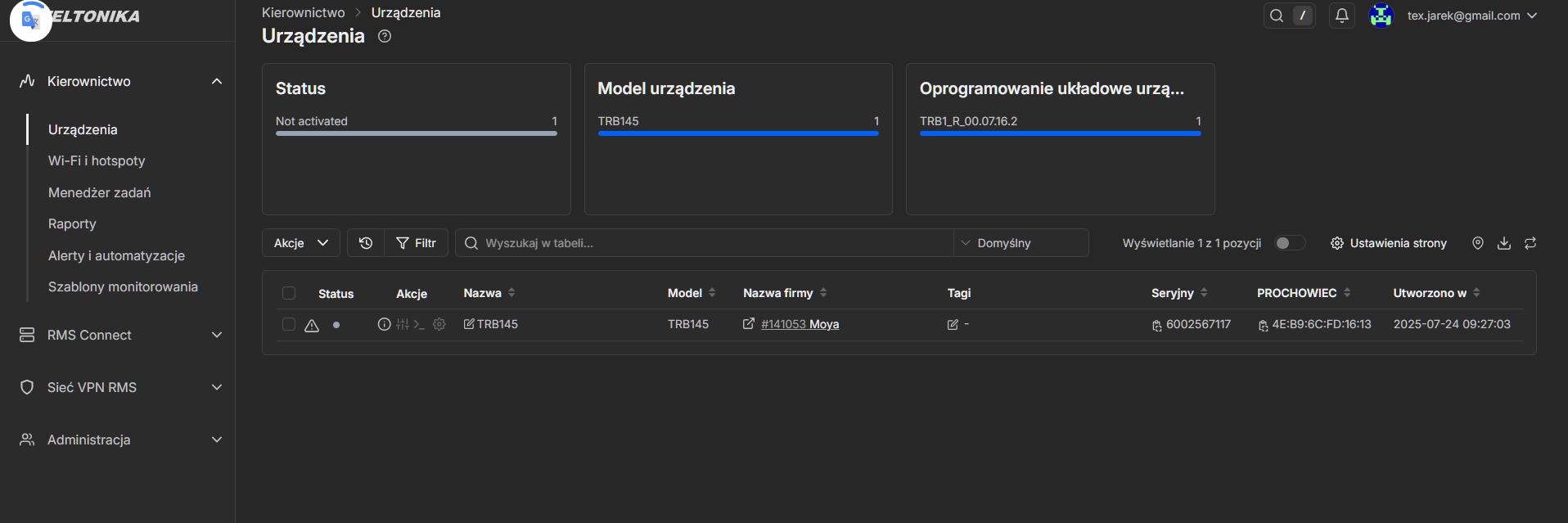Open the search icon in the header
This screenshot has height=523, width=1568.
click(1277, 16)
